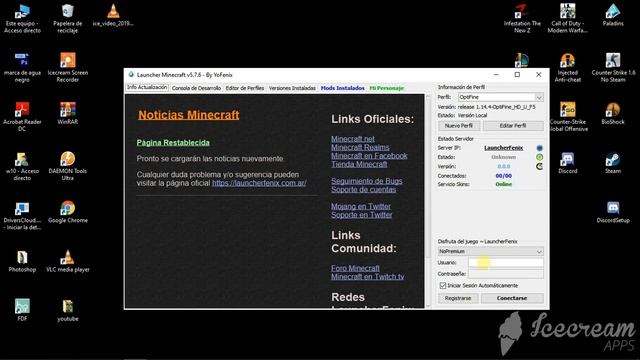Open the Steam desktop shortcut

[x=613, y=163]
